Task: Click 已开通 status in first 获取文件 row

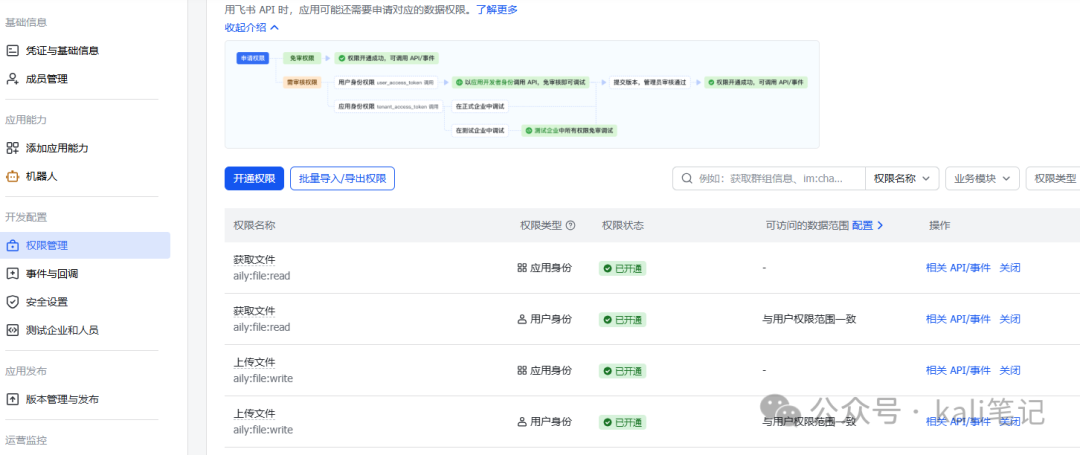Action: [x=623, y=268]
